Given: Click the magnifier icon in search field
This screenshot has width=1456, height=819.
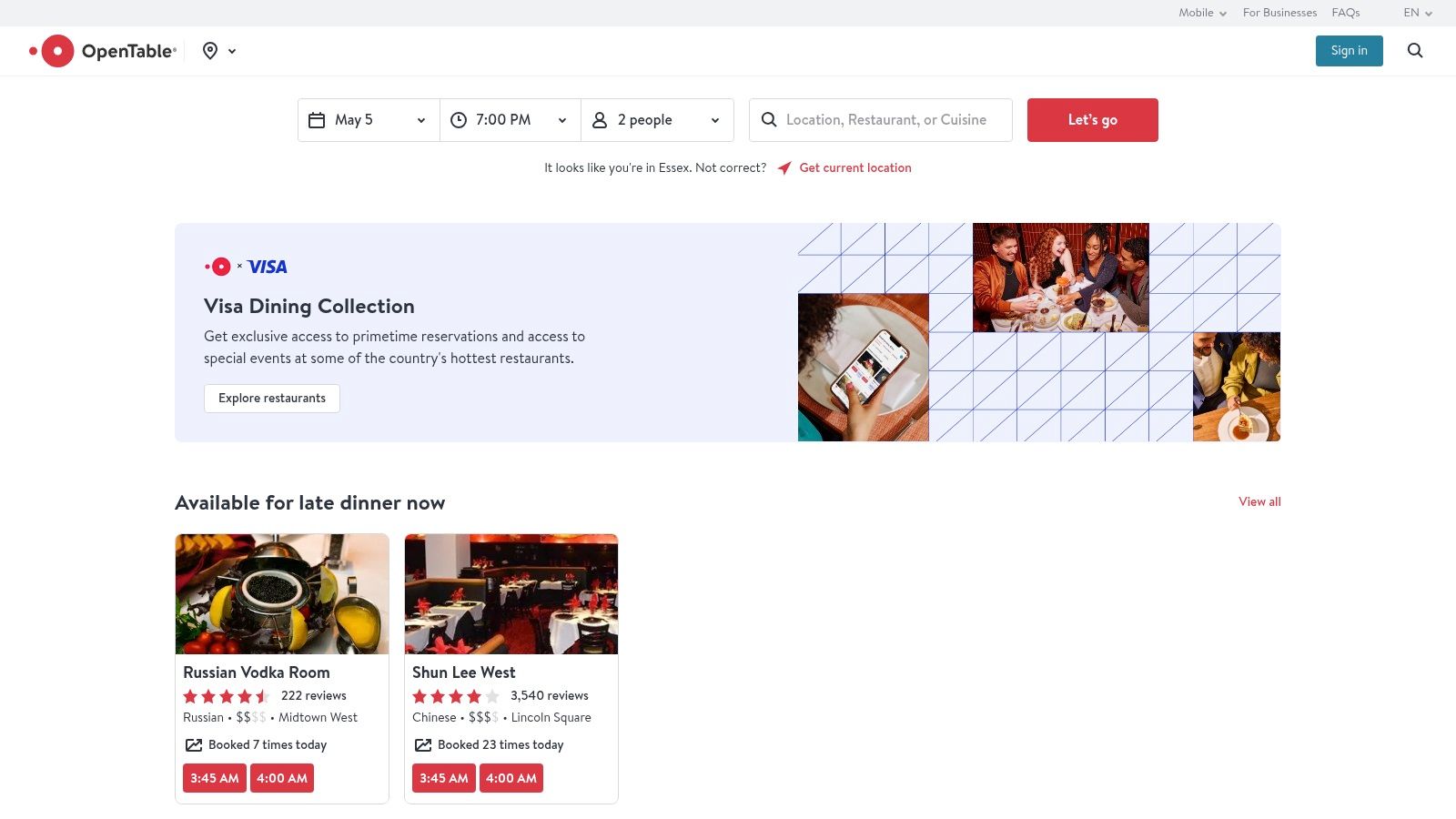Looking at the screenshot, I should coord(769,120).
